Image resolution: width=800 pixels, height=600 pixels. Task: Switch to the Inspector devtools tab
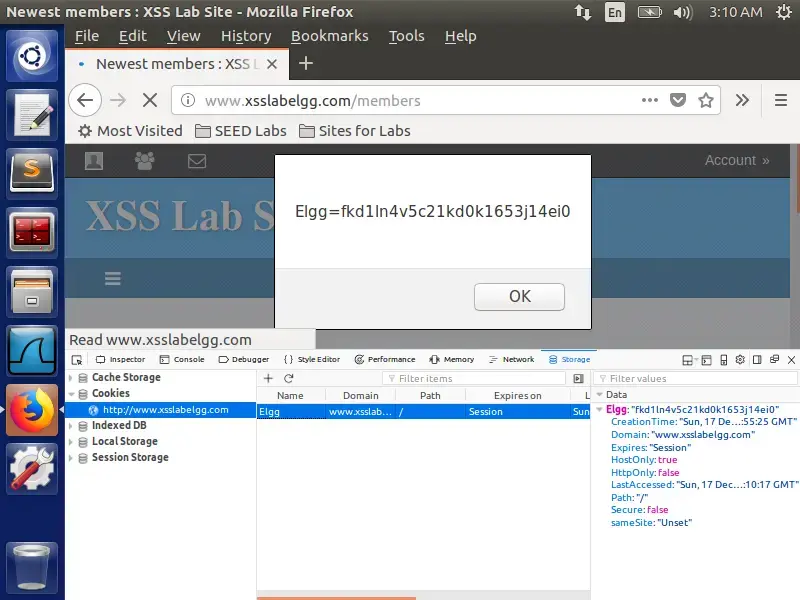120,360
